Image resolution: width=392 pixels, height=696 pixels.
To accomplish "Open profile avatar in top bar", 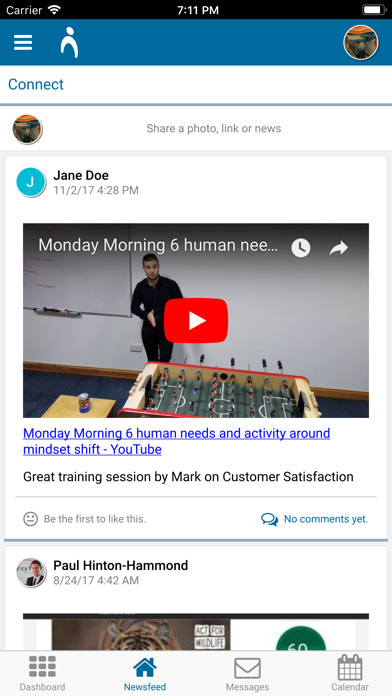I will pos(360,42).
